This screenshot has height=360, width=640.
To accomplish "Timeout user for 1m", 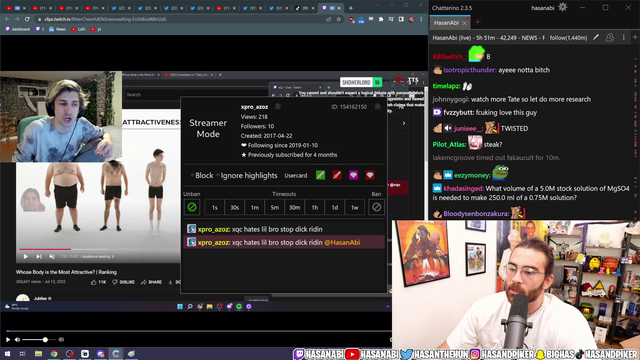I will tap(255, 207).
